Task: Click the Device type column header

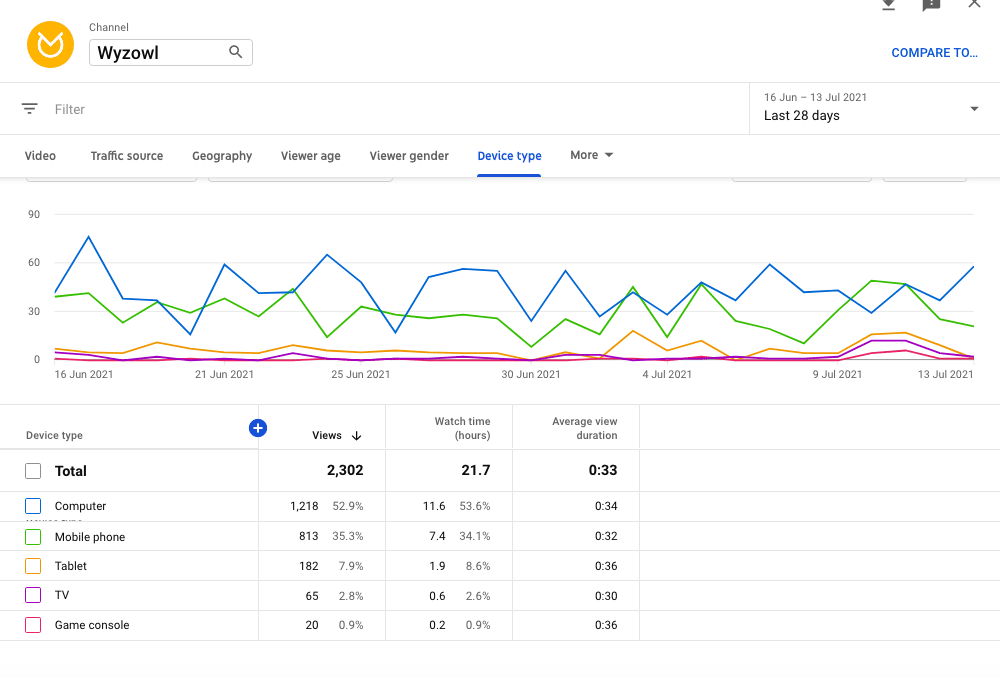Action: coord(54,436)
